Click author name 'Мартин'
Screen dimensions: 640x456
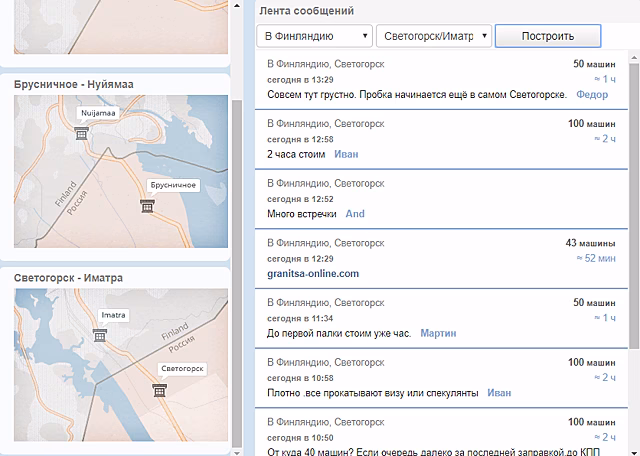pyautogui.click(x=438, y=334)
